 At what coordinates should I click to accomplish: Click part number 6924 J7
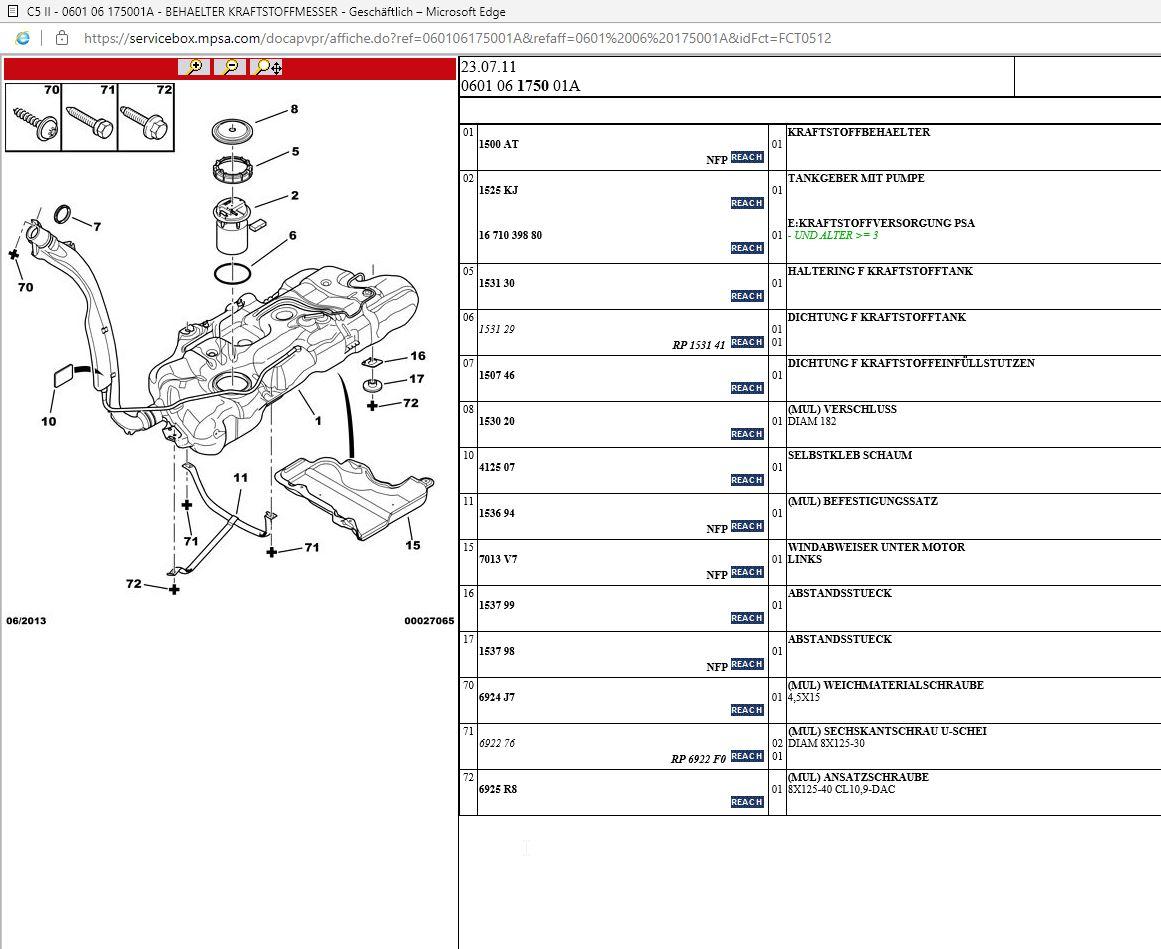[x=497, y=697]
